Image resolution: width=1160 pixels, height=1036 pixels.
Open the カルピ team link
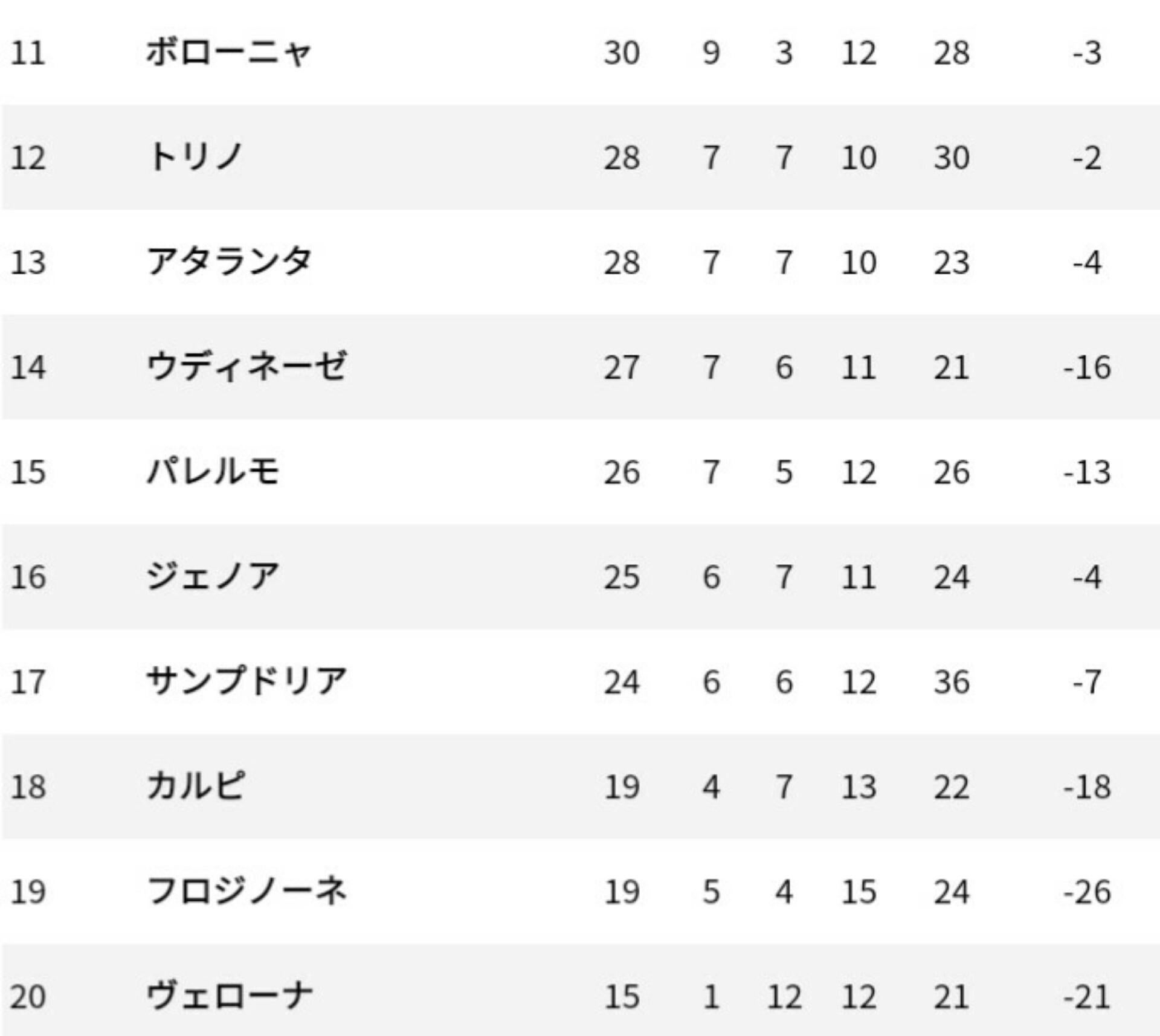click(196, 787)
